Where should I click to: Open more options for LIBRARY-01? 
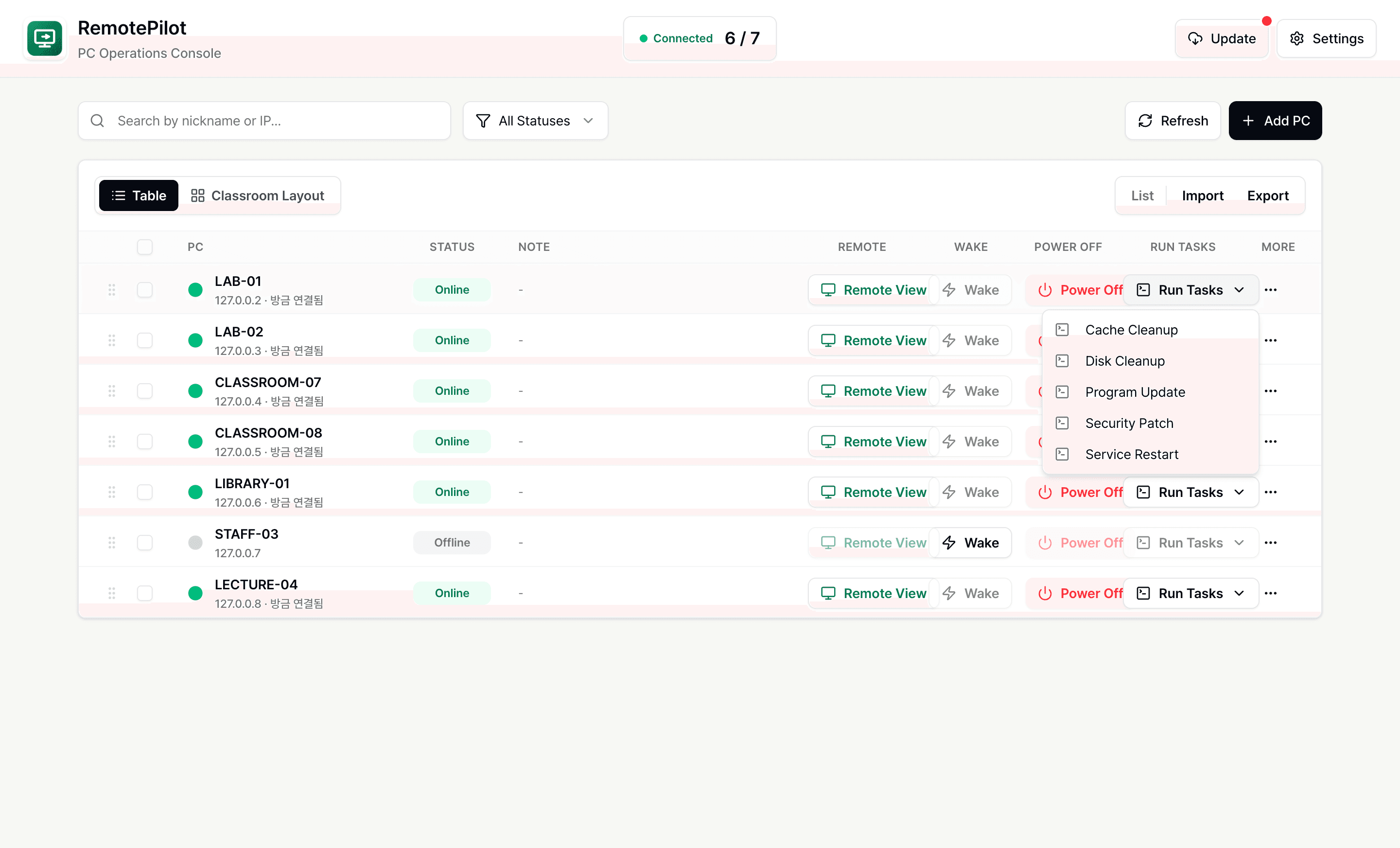click(1271, 492)
